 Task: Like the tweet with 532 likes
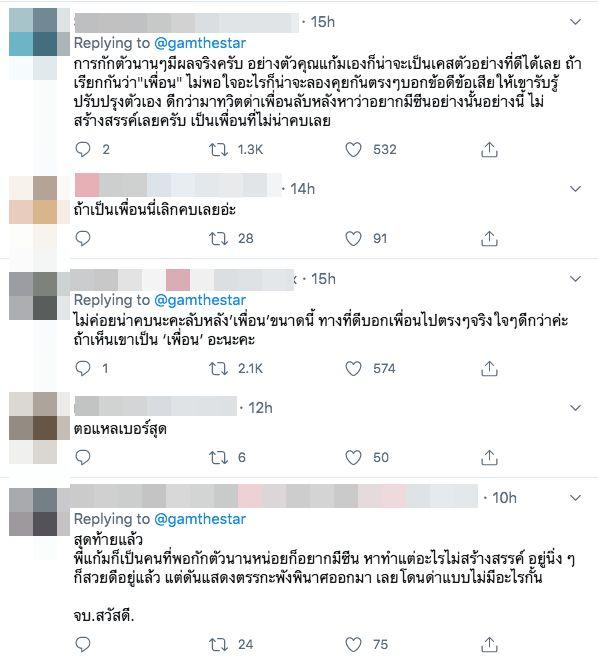click(353, 149)
